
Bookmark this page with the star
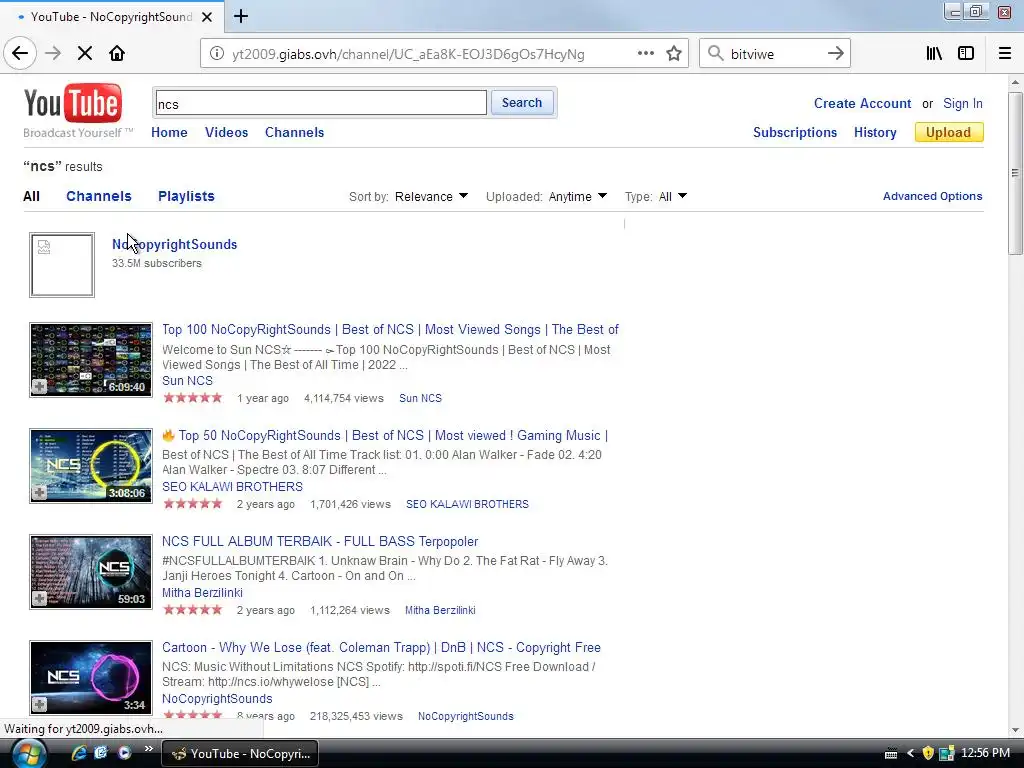[674, 54]
